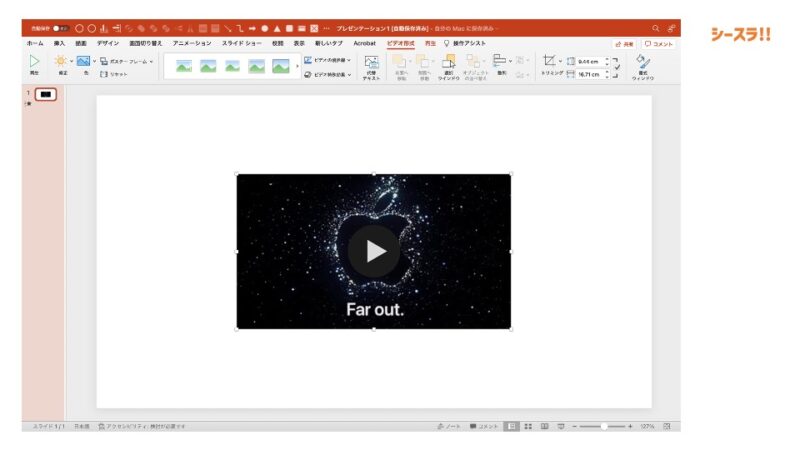Viewport: 800px width, 450px height.
Task: Click zoom in plus button
Action: coord(630,426)
